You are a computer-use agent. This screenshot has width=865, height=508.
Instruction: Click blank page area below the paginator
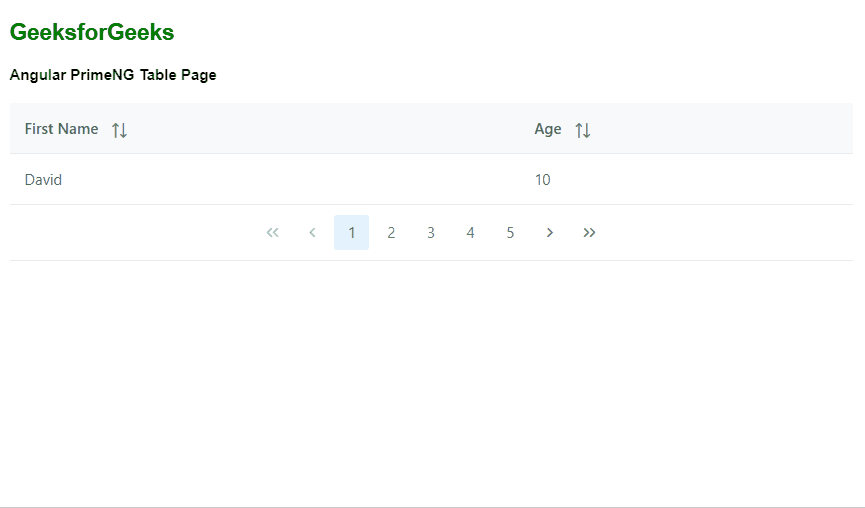click(430, 380)
